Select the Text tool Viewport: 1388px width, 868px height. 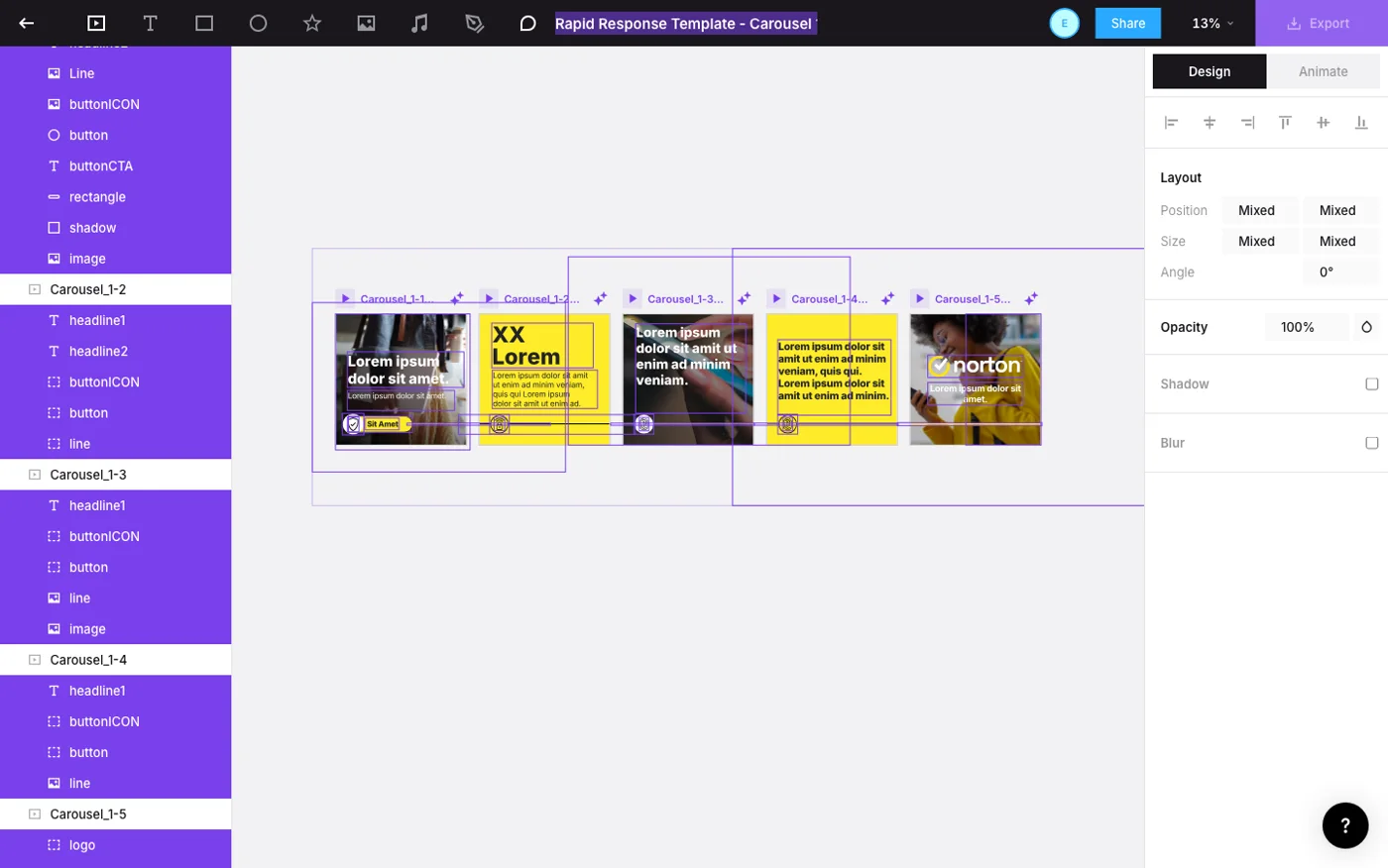coord(150,23)
